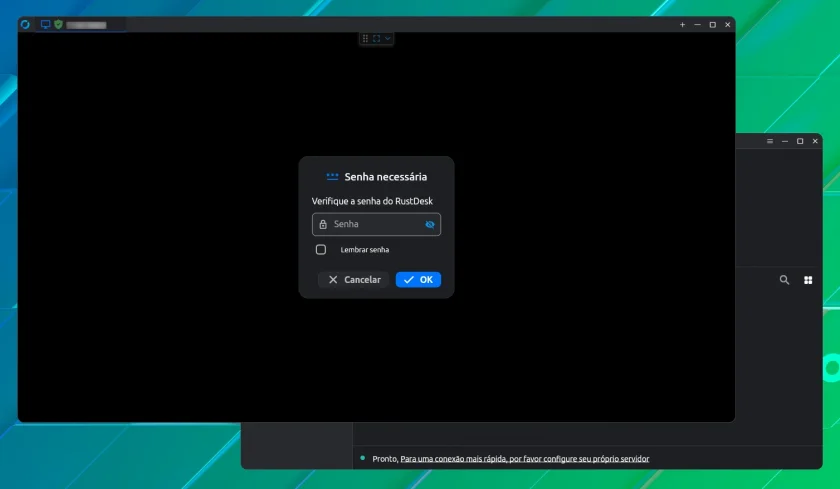Open the hamburger menu in the RustDesk main window
The height and width of the screenshot is (489, 840).
[x=770, y=141]
